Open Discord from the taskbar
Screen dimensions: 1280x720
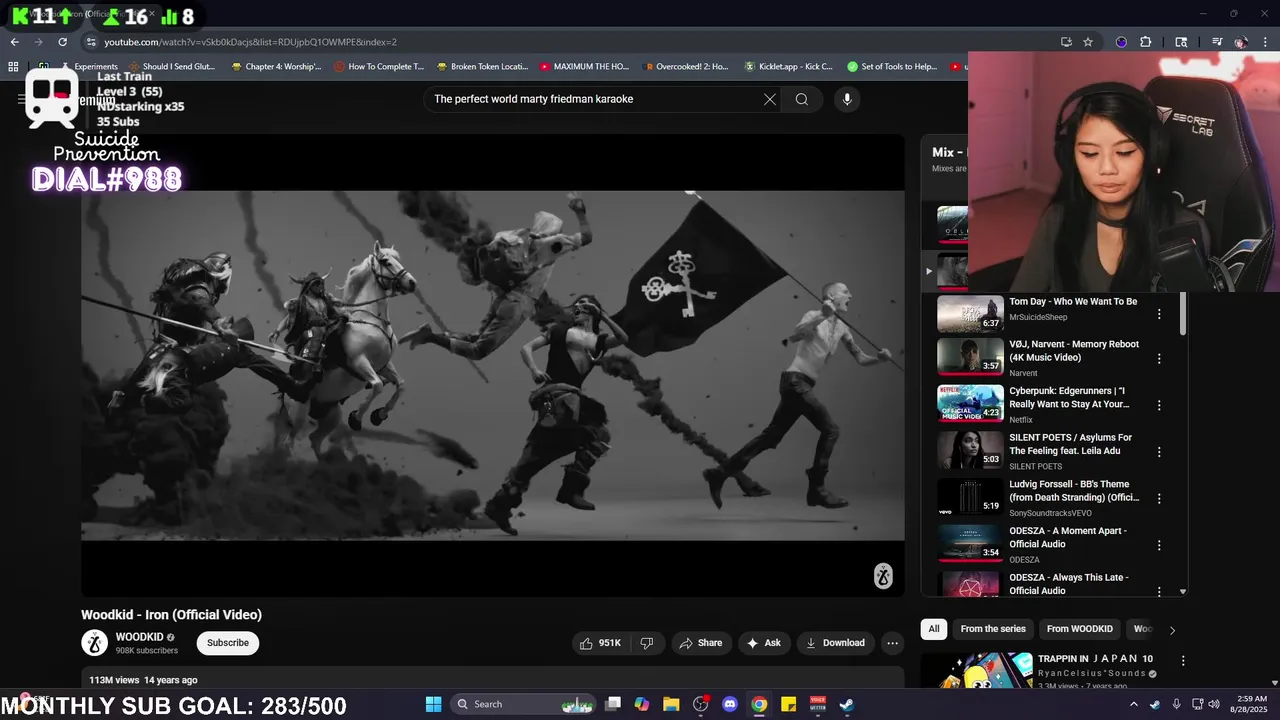(x=730, y=704)
